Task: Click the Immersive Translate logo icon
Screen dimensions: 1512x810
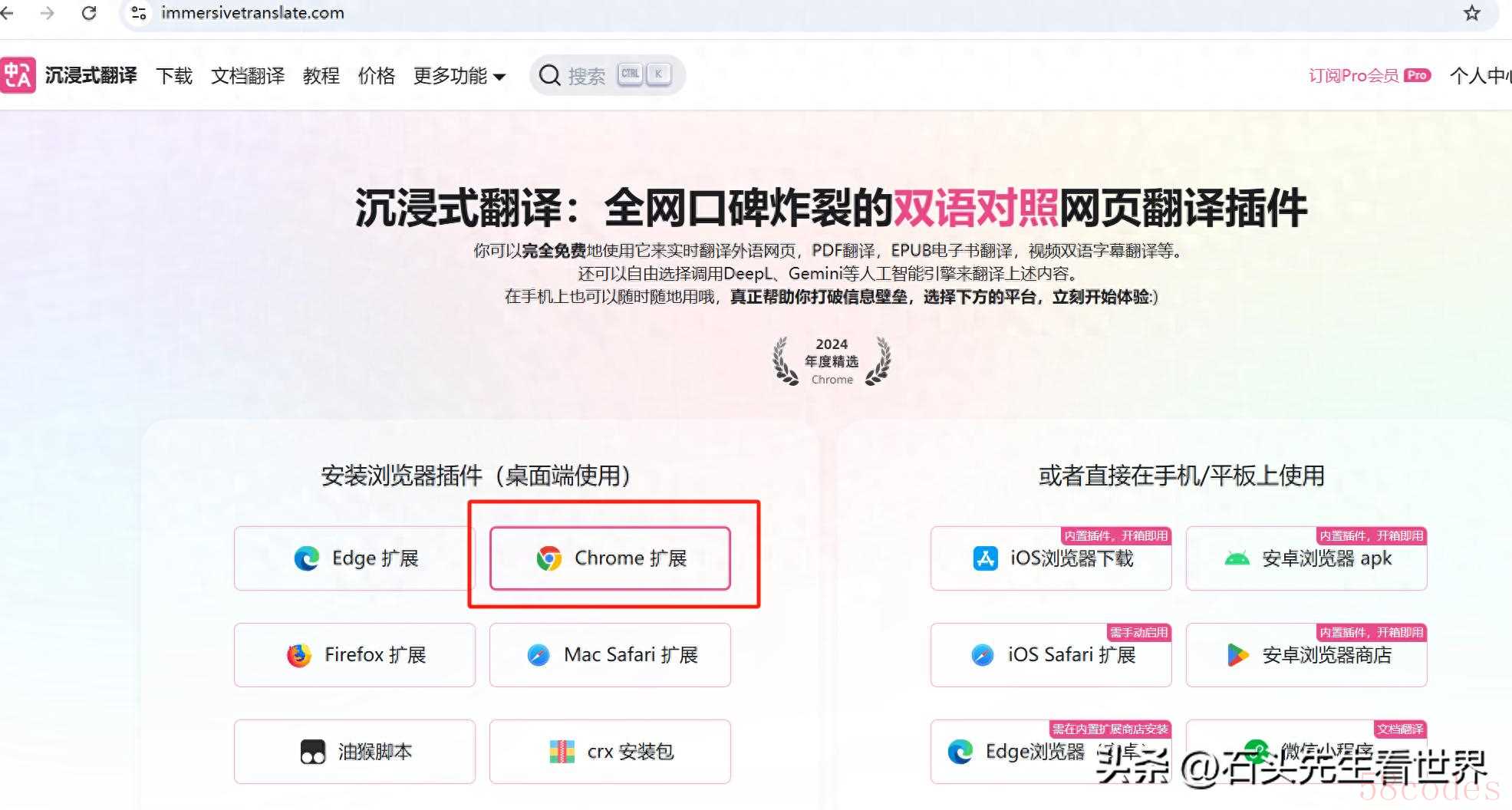Action: (17, 75)
